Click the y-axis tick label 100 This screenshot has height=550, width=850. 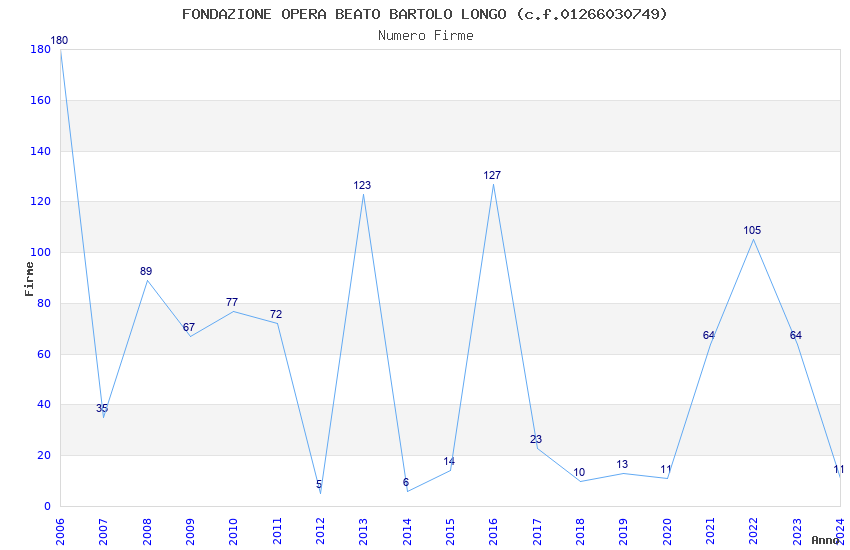pos(41,253)
